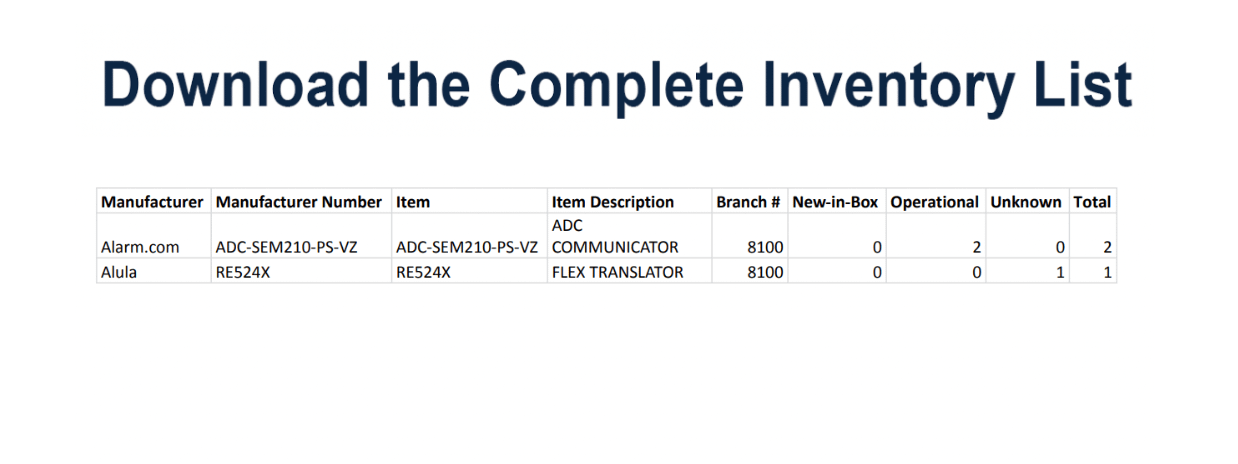Viewport: 1238px width, 464px height.
Task: Click the Manufacturer Number column header
Action: click(x=299, y=202)
